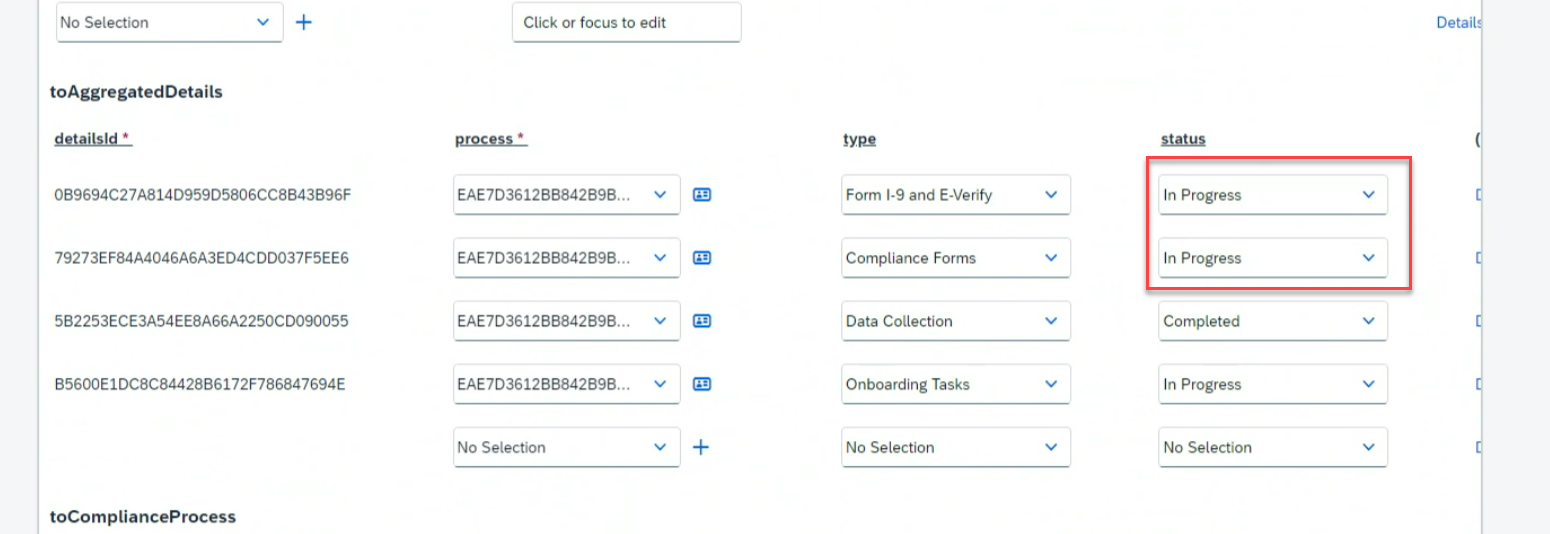
Task: Expand the Form I-9 and E-Verify type dropdown
Action: pyautogui.click(x=956, y=195)
